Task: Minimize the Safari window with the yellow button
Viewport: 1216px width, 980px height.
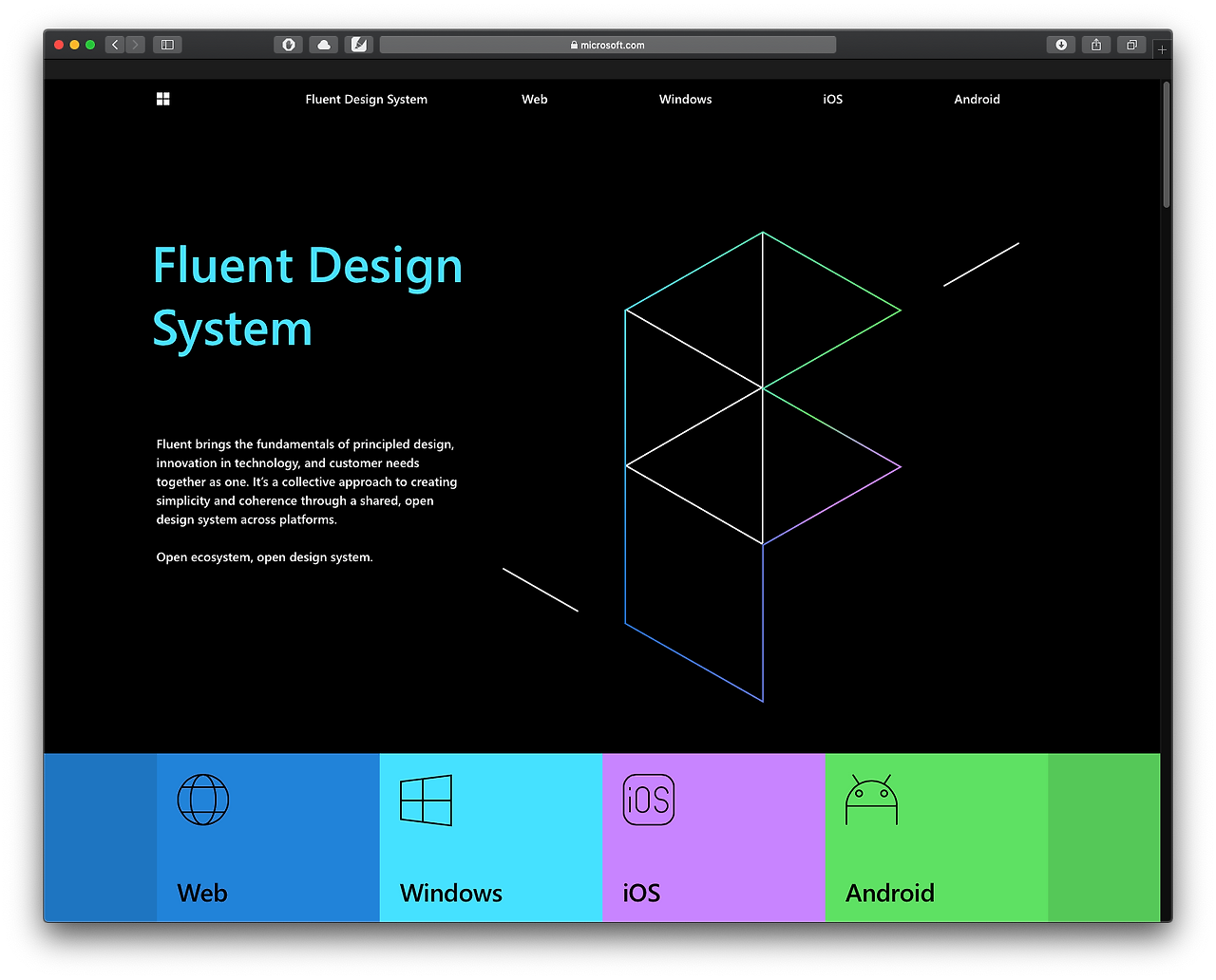Action: tap(74, 45)
